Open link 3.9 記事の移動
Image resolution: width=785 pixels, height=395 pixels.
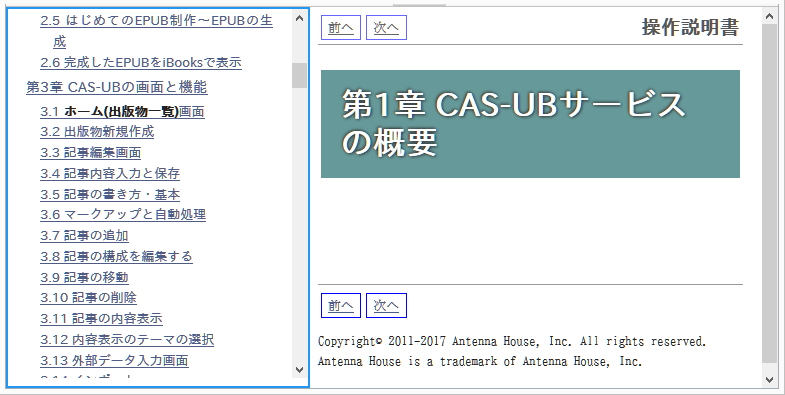[x=85, y=277]
